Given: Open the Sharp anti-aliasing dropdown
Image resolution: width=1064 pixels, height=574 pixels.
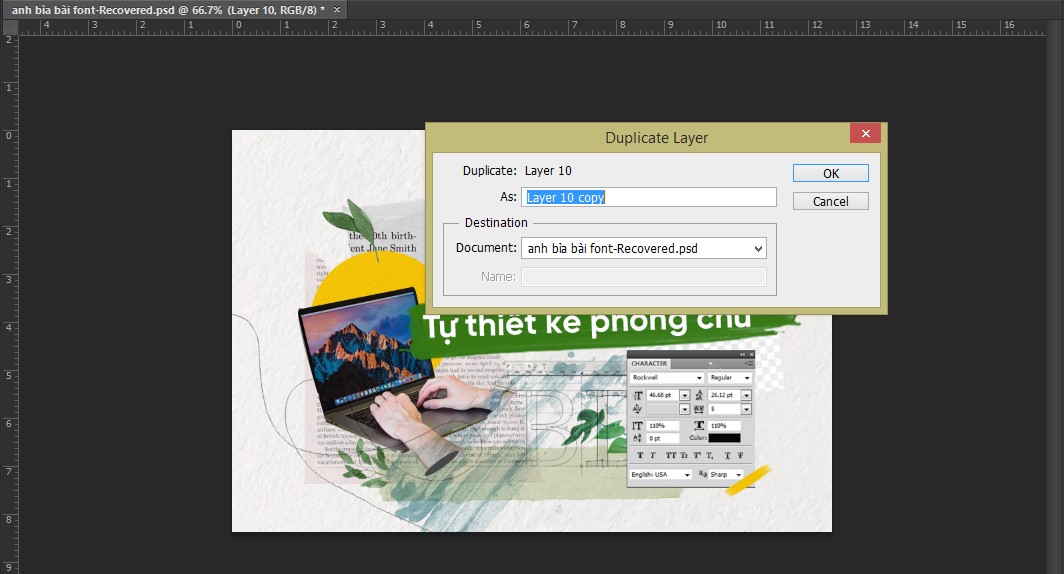Looking at the screenshot, I should tap(739, 475).
